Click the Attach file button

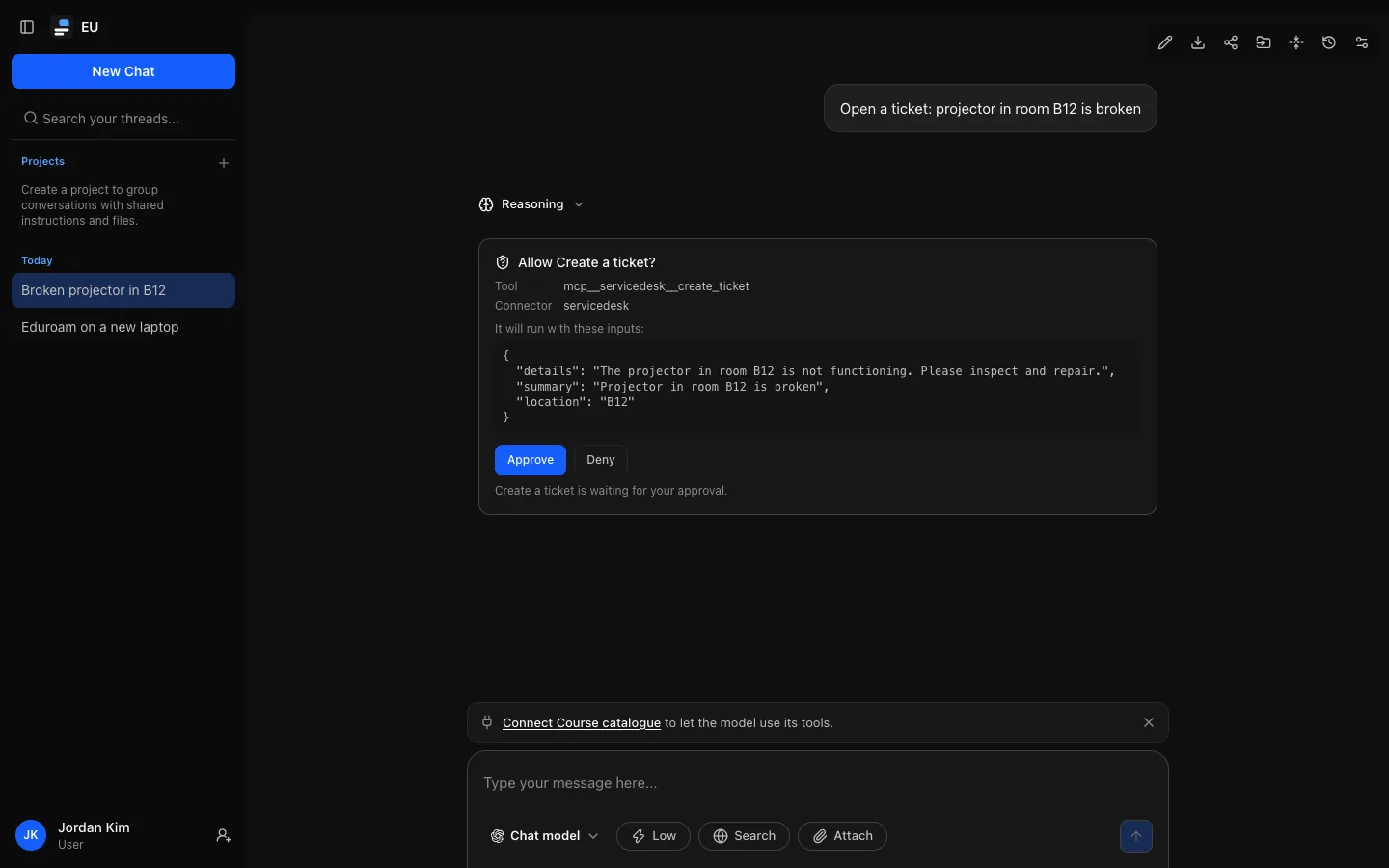(842, 836)
